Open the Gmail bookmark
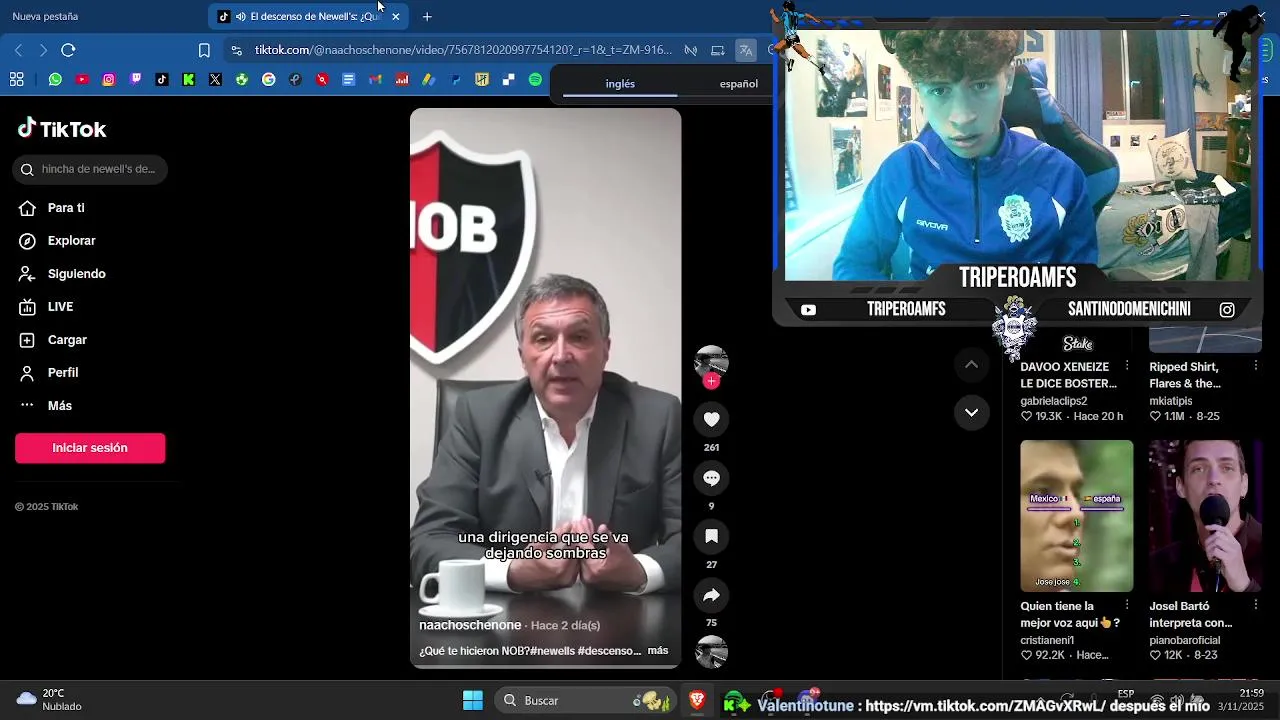 tap(375, 79)
